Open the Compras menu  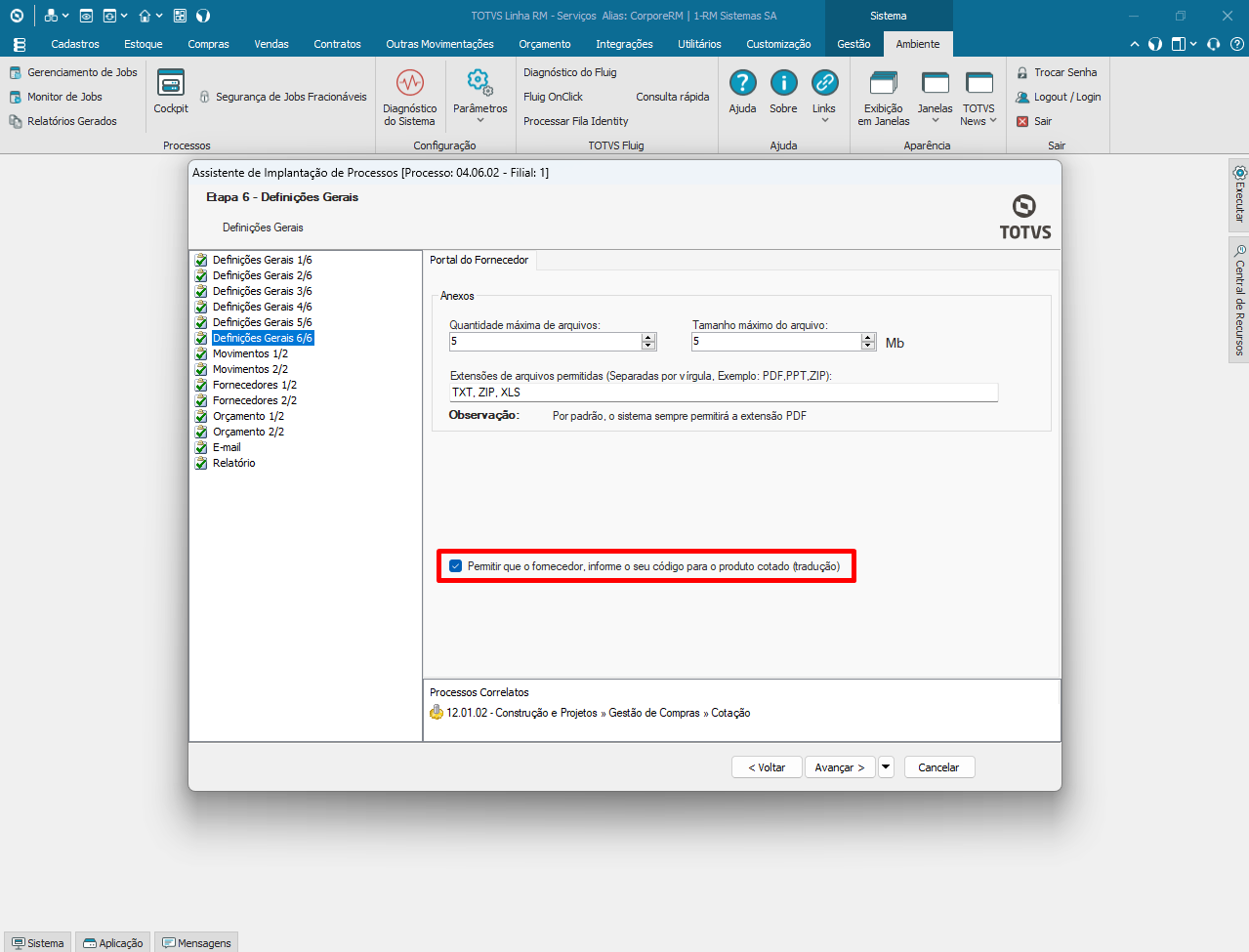[x=208, y=44]
